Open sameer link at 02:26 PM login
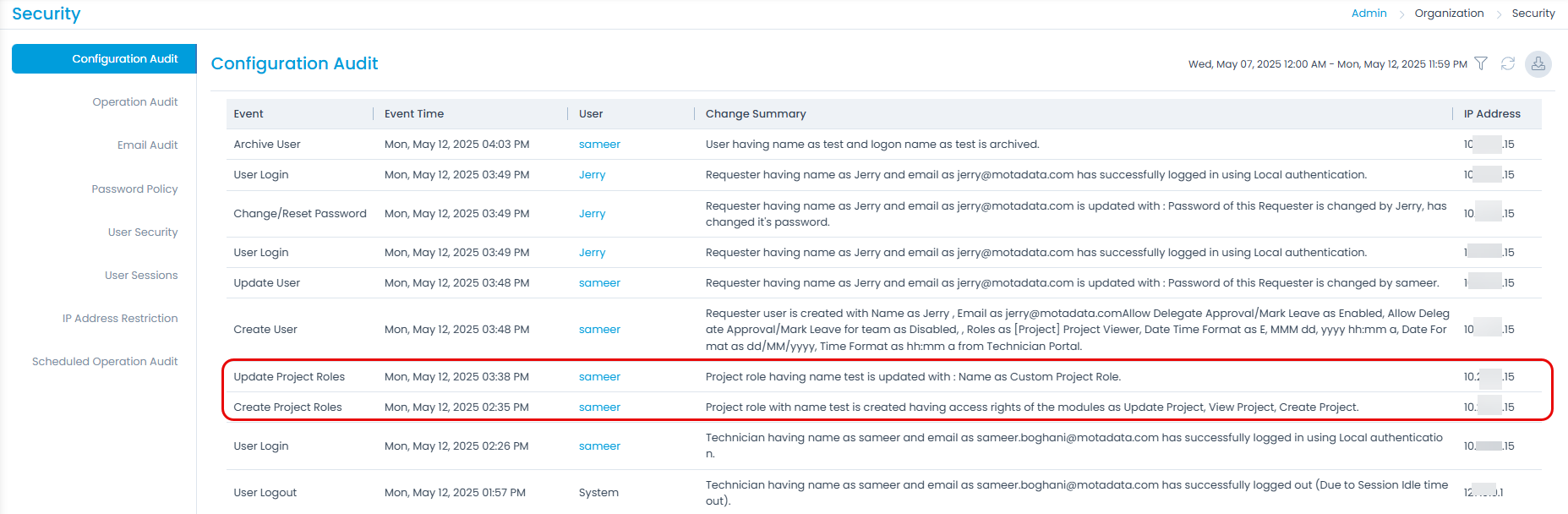 [599, 446]
